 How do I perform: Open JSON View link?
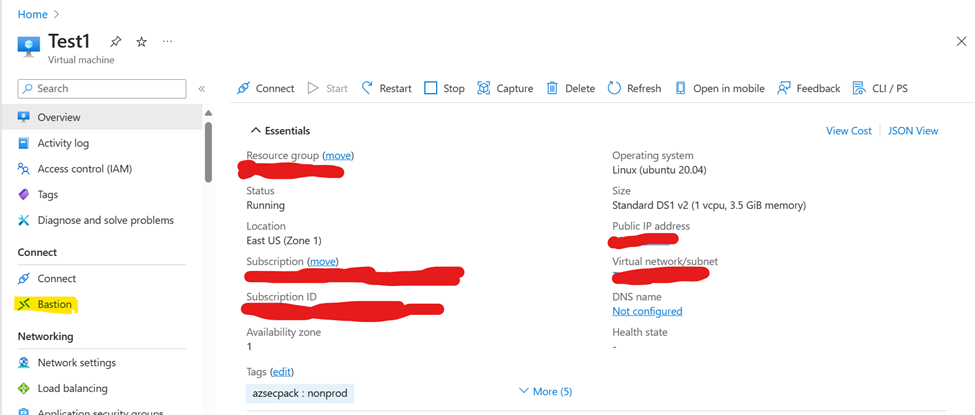pos(913,131)
